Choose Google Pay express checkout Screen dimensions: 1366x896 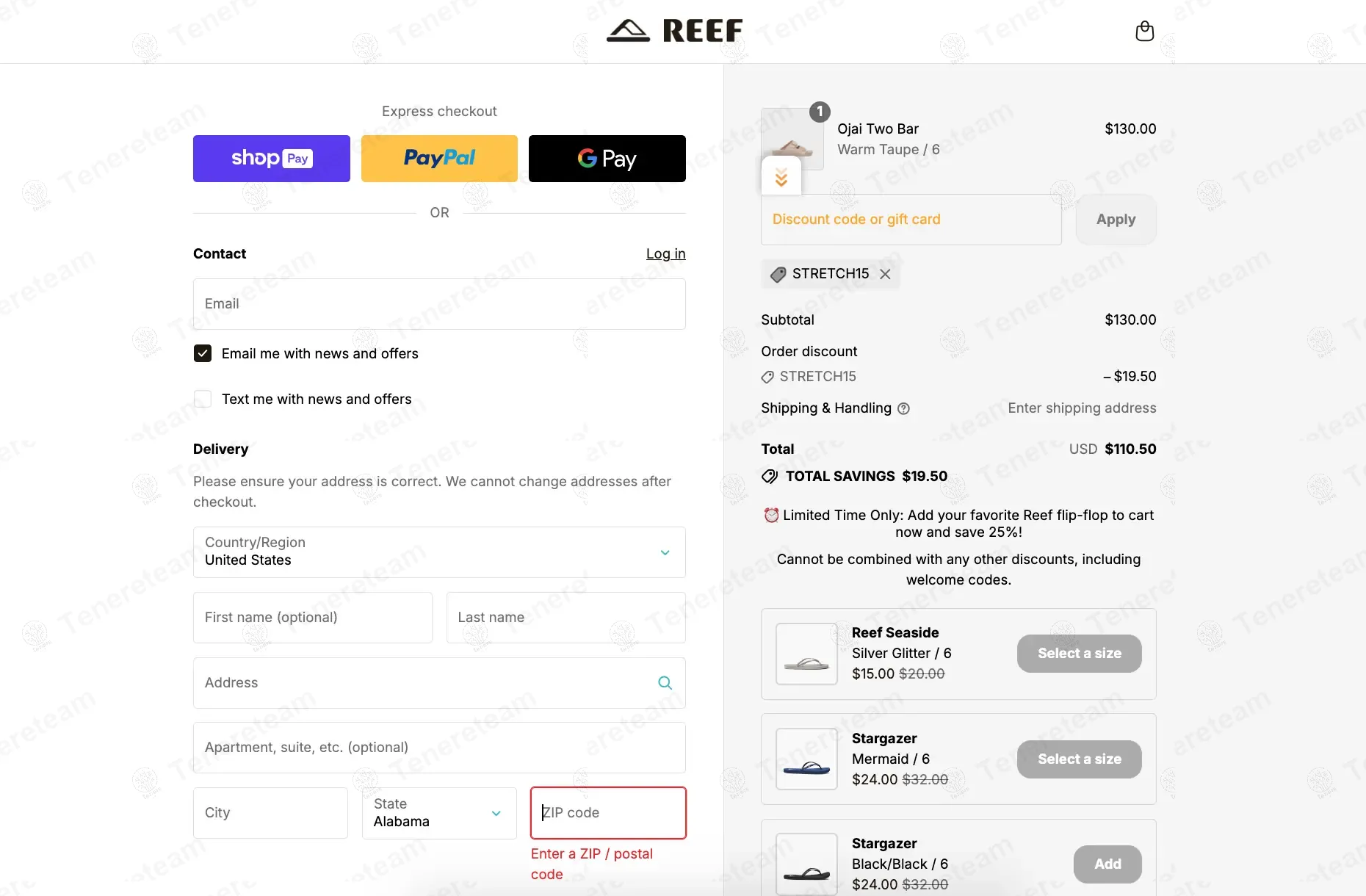tap(607, 159)
